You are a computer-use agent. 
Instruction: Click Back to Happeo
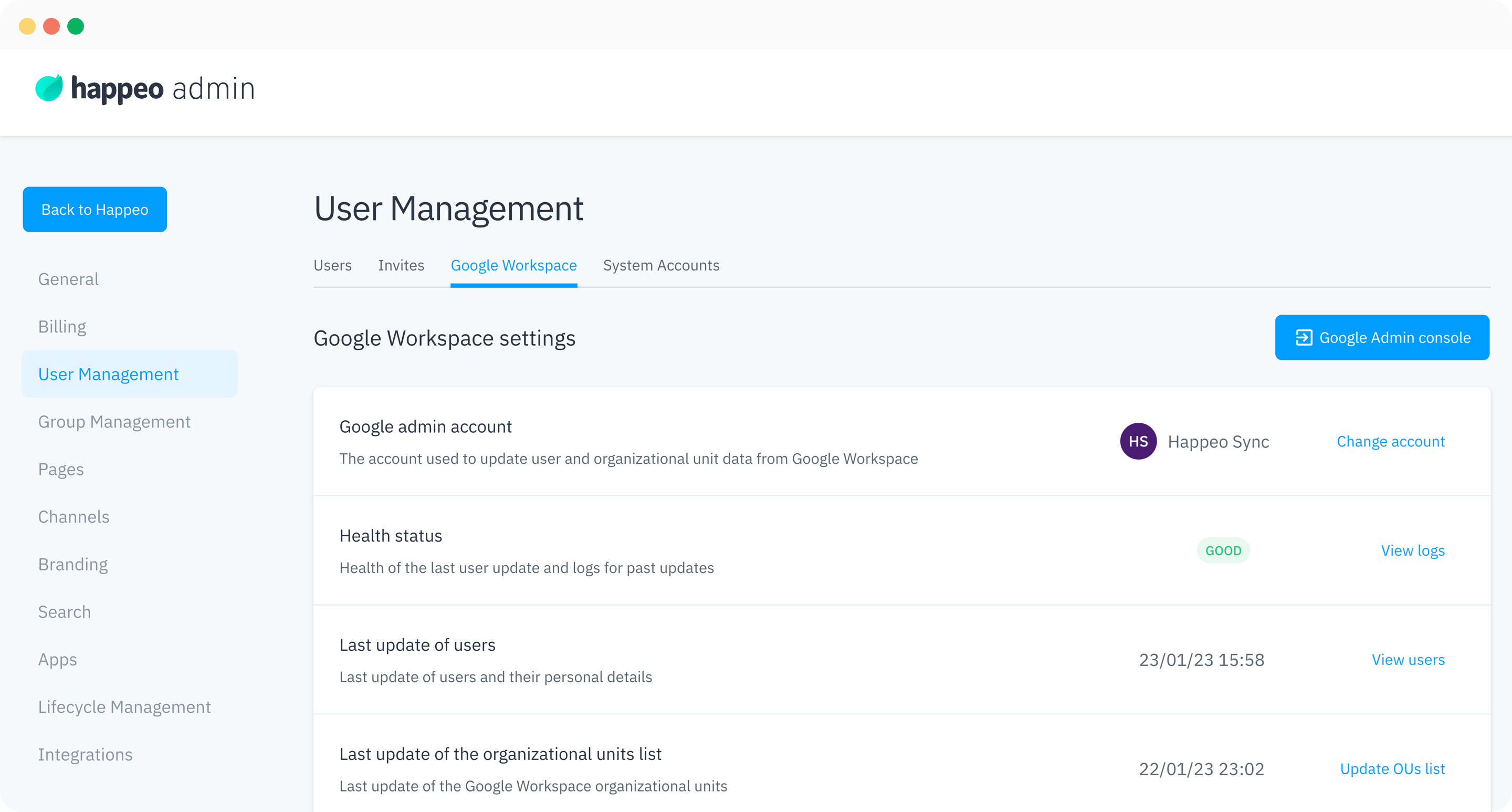point(94,209)
